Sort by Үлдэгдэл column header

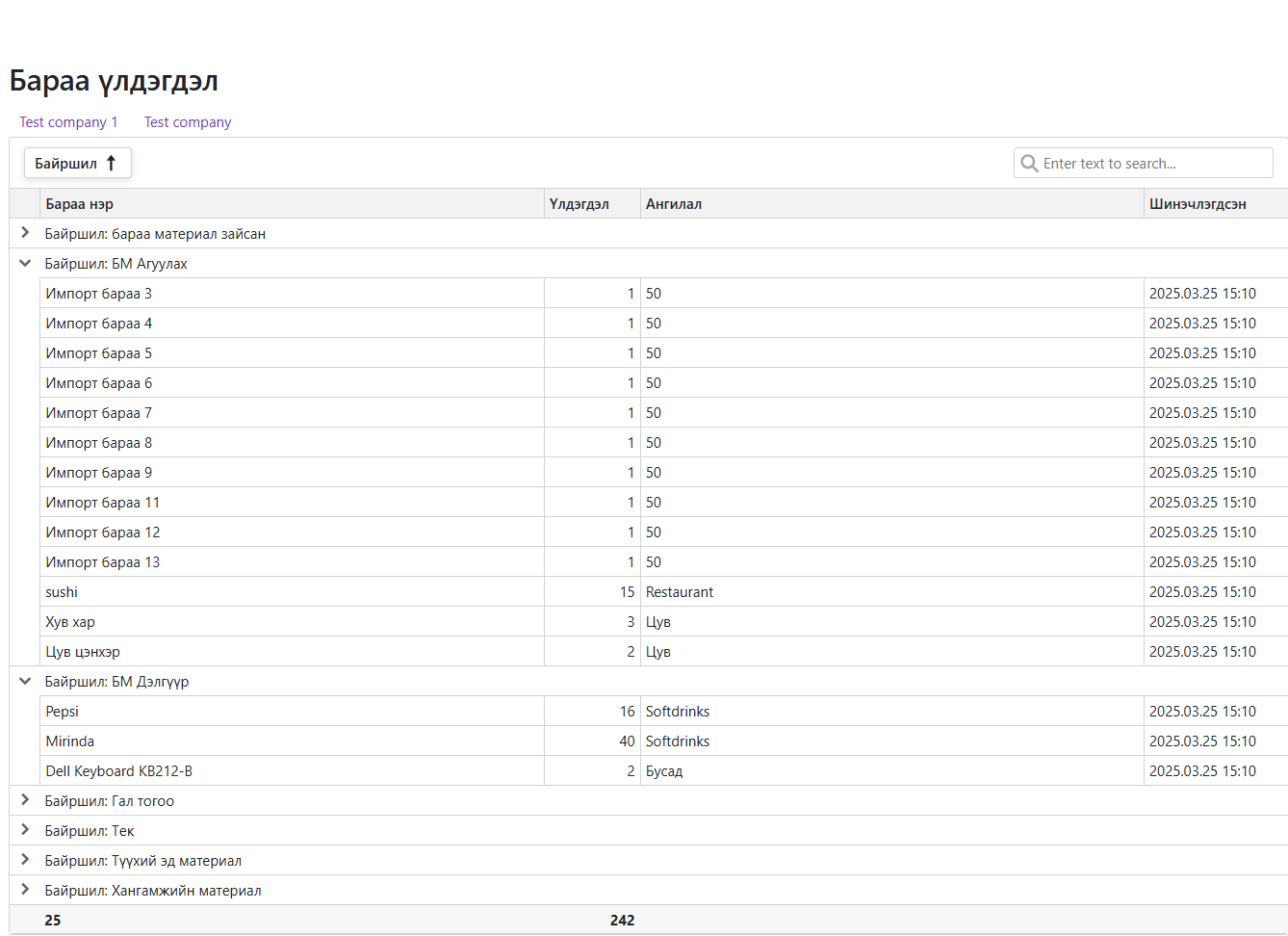pyautogui.click(x=592, y=204)
